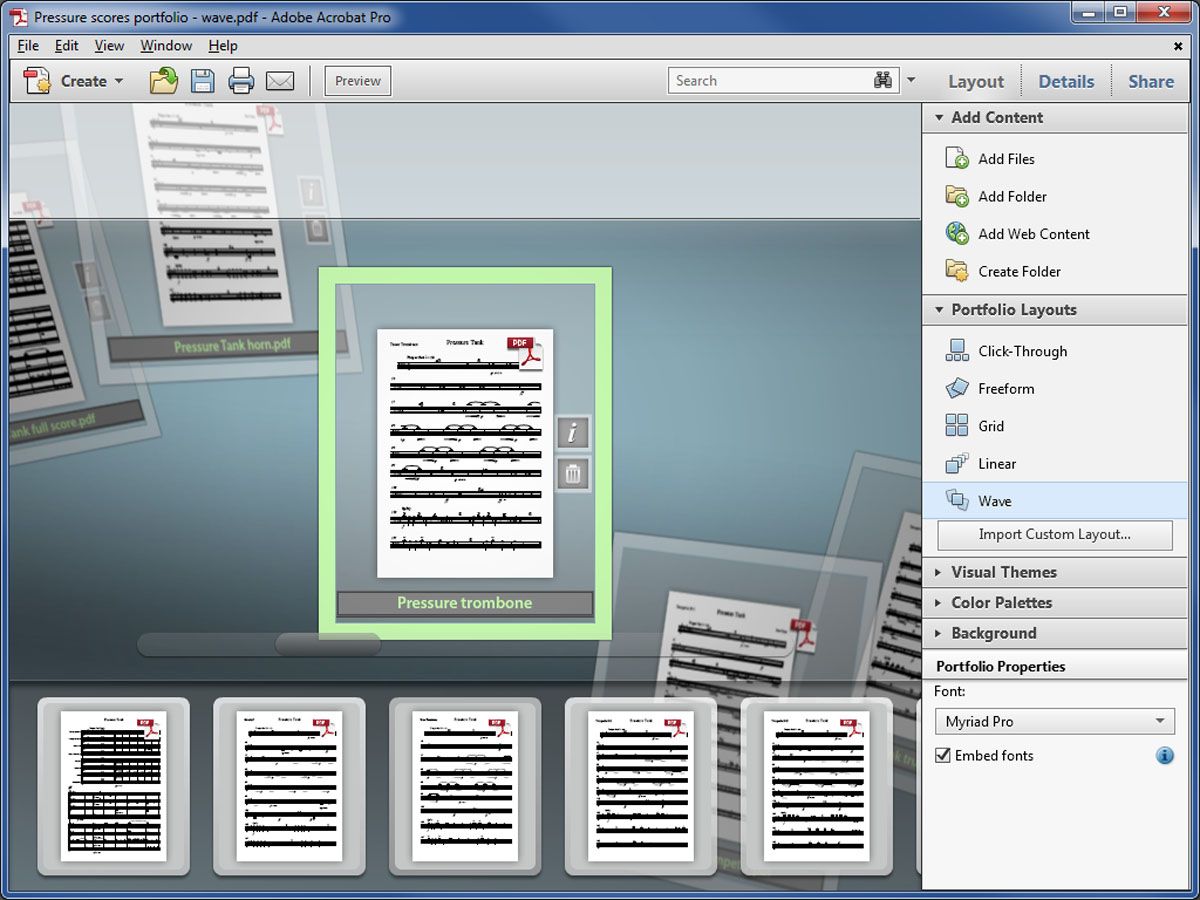This screenshot has width=1200, height=900.
Task: Focus the Search input field
Action: coord(770,81)
